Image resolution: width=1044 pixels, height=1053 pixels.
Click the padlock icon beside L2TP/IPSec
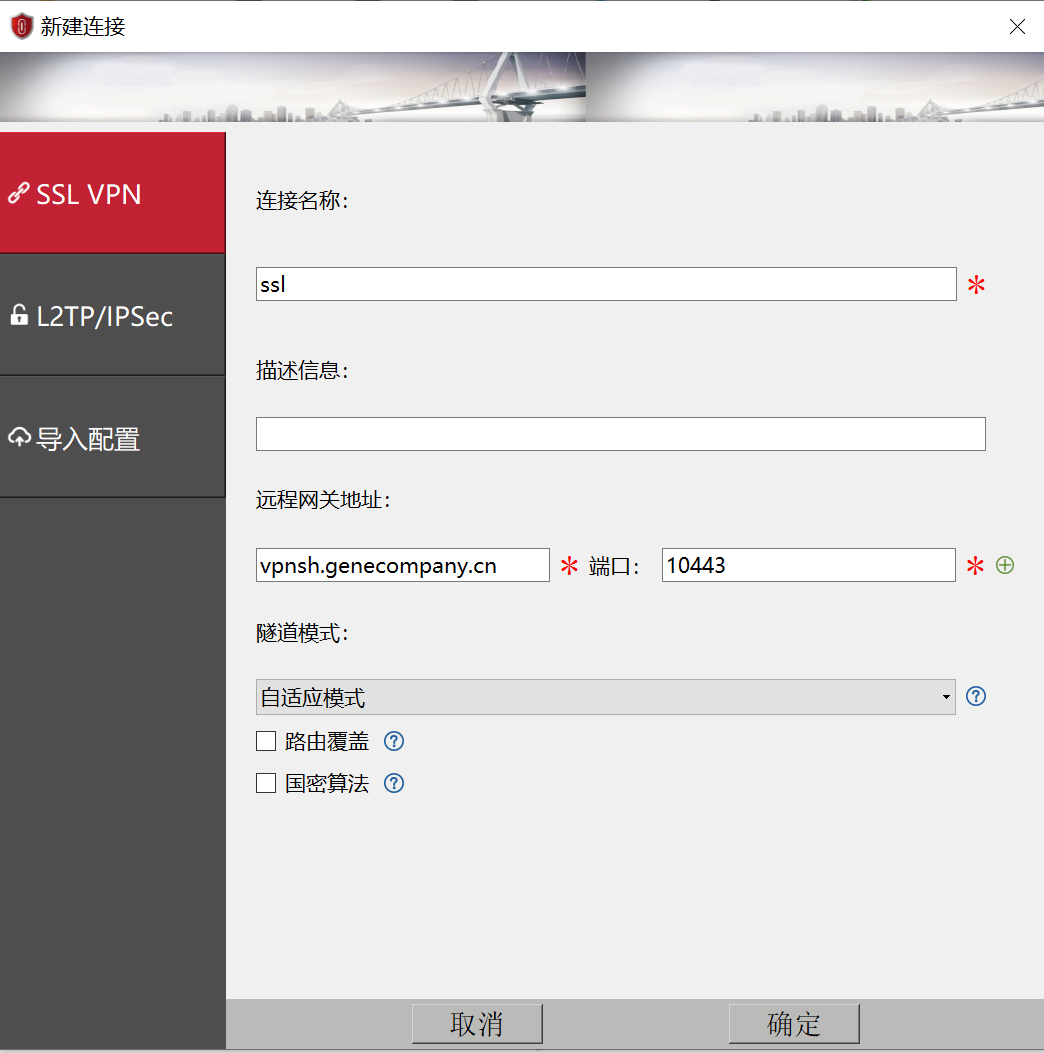pos(19,314)
